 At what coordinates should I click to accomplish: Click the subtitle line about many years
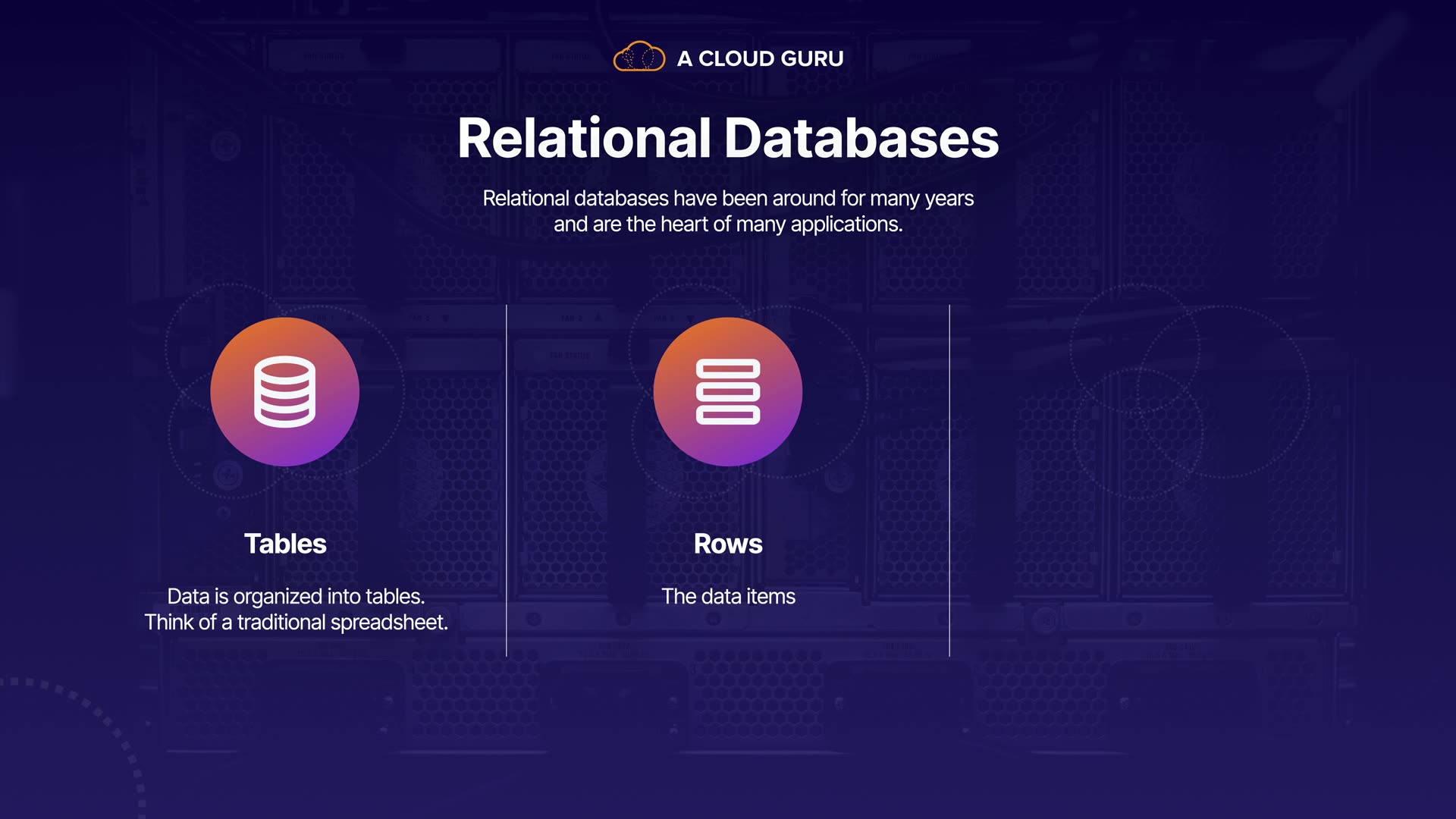tap(728, 199)
